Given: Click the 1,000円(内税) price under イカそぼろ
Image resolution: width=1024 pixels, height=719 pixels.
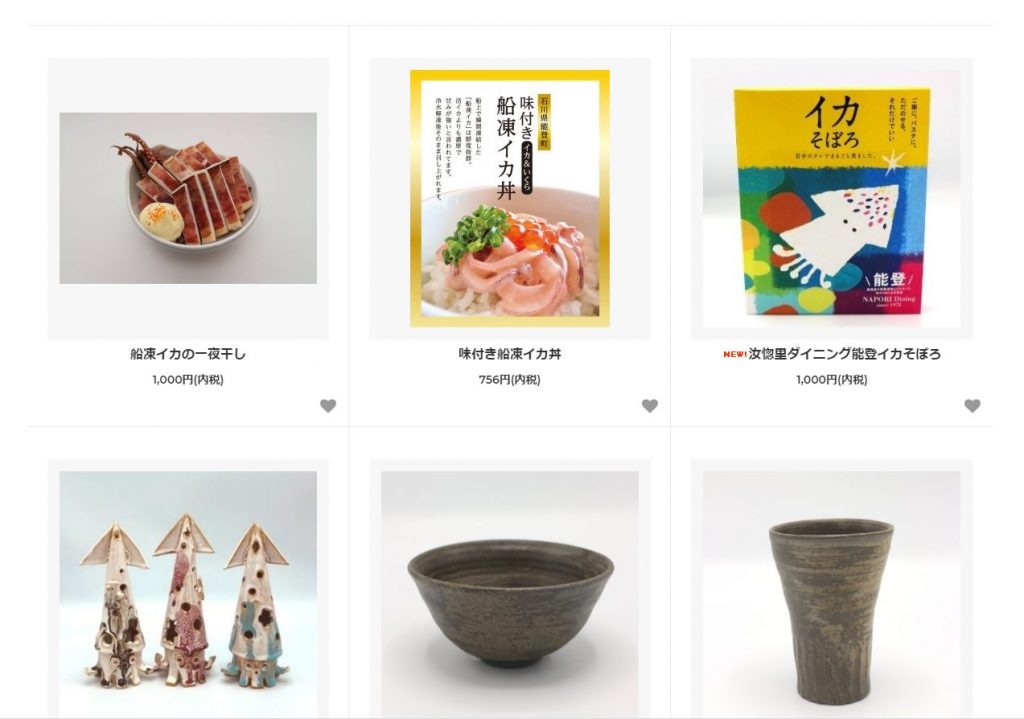Looking at the screenshot, I should [x=831, y=379].
